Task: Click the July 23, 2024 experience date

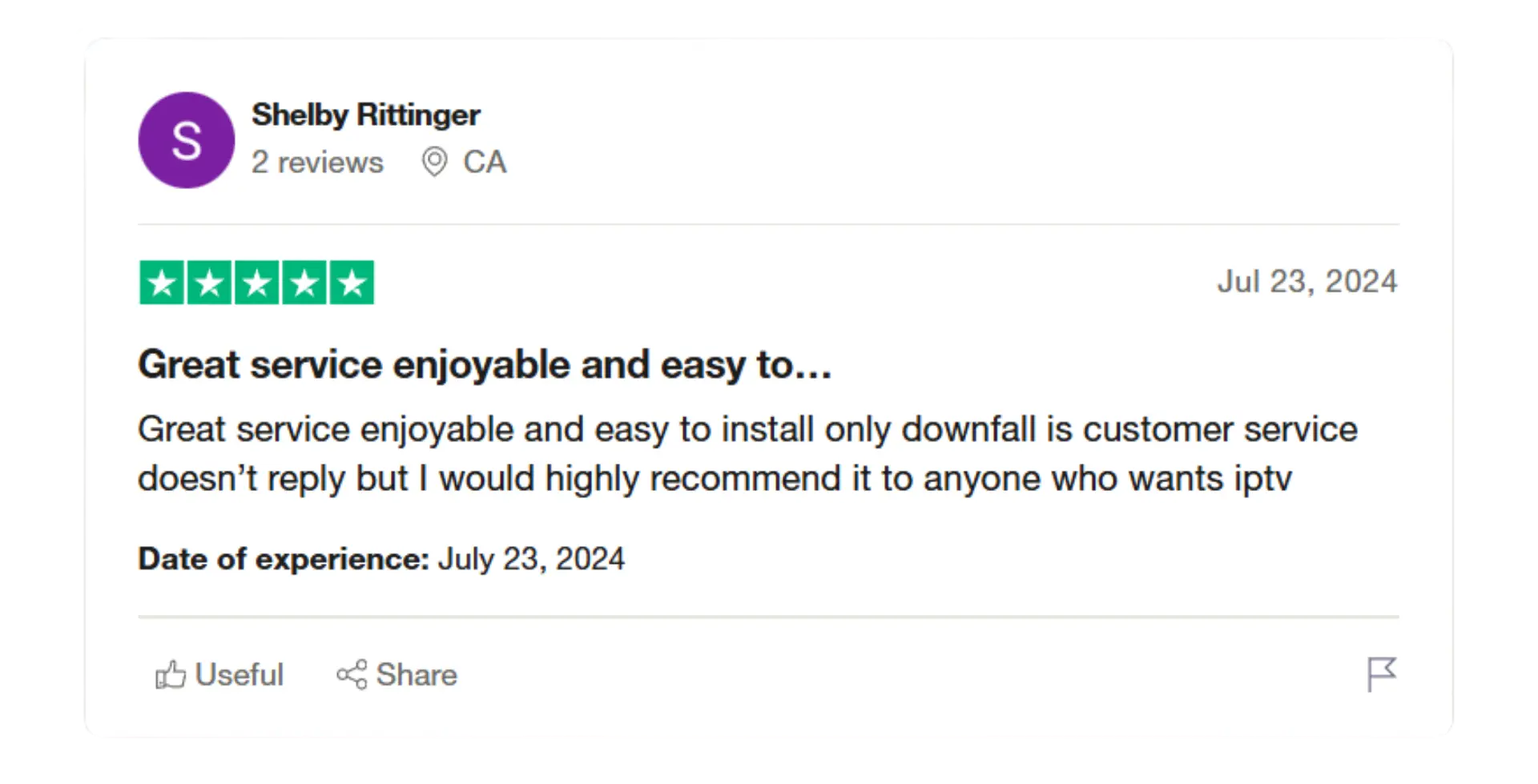Action: [x=531, y=559]
